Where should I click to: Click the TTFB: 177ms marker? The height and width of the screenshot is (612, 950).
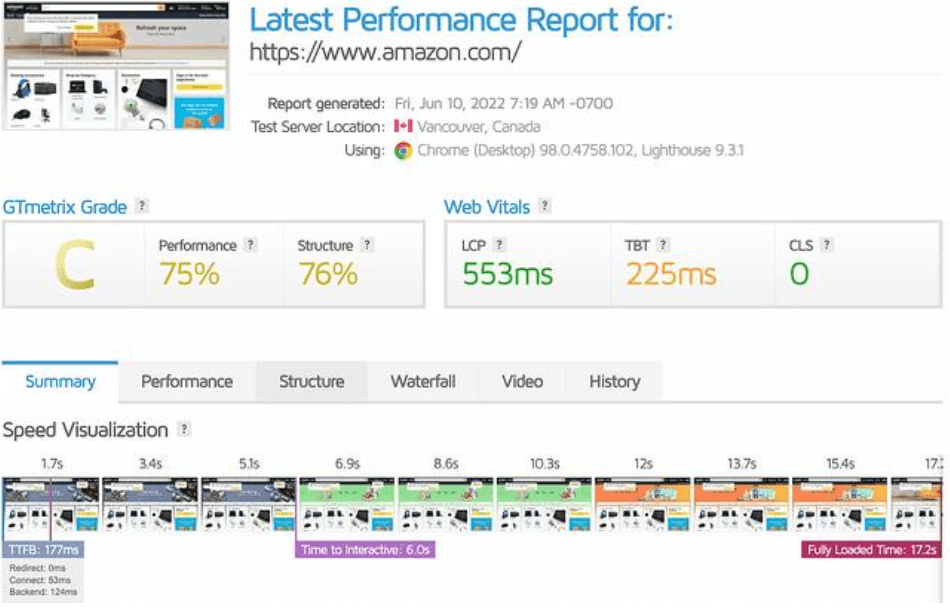tap(44, 550)
